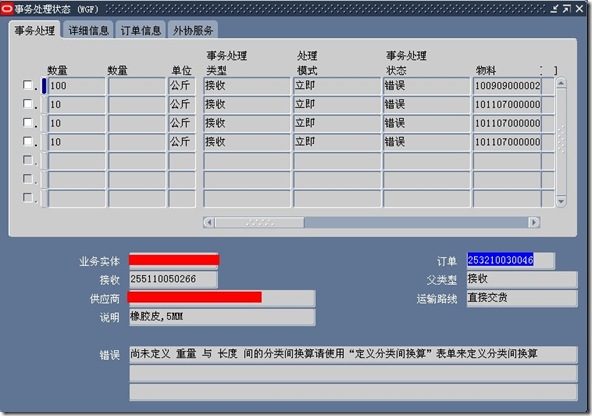
Task: Open the 详细信息 tab
Action: [x=88, y=30]
